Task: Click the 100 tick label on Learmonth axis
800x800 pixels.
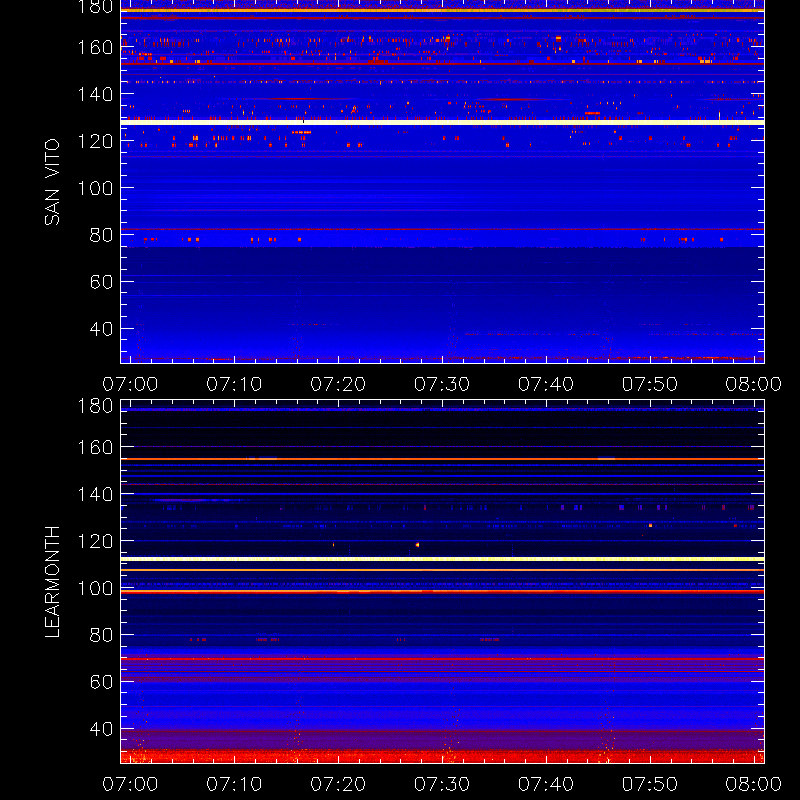Action: [x=95, y=588]
